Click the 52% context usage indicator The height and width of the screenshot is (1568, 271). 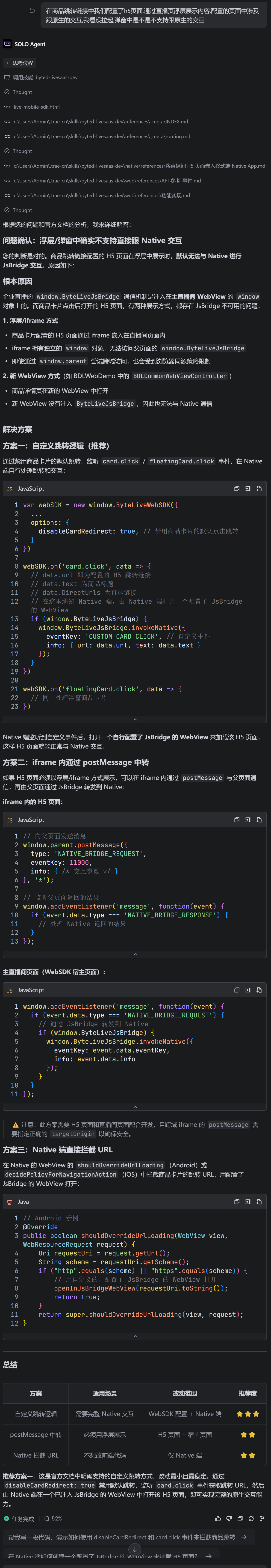(x=53, y=1519)
